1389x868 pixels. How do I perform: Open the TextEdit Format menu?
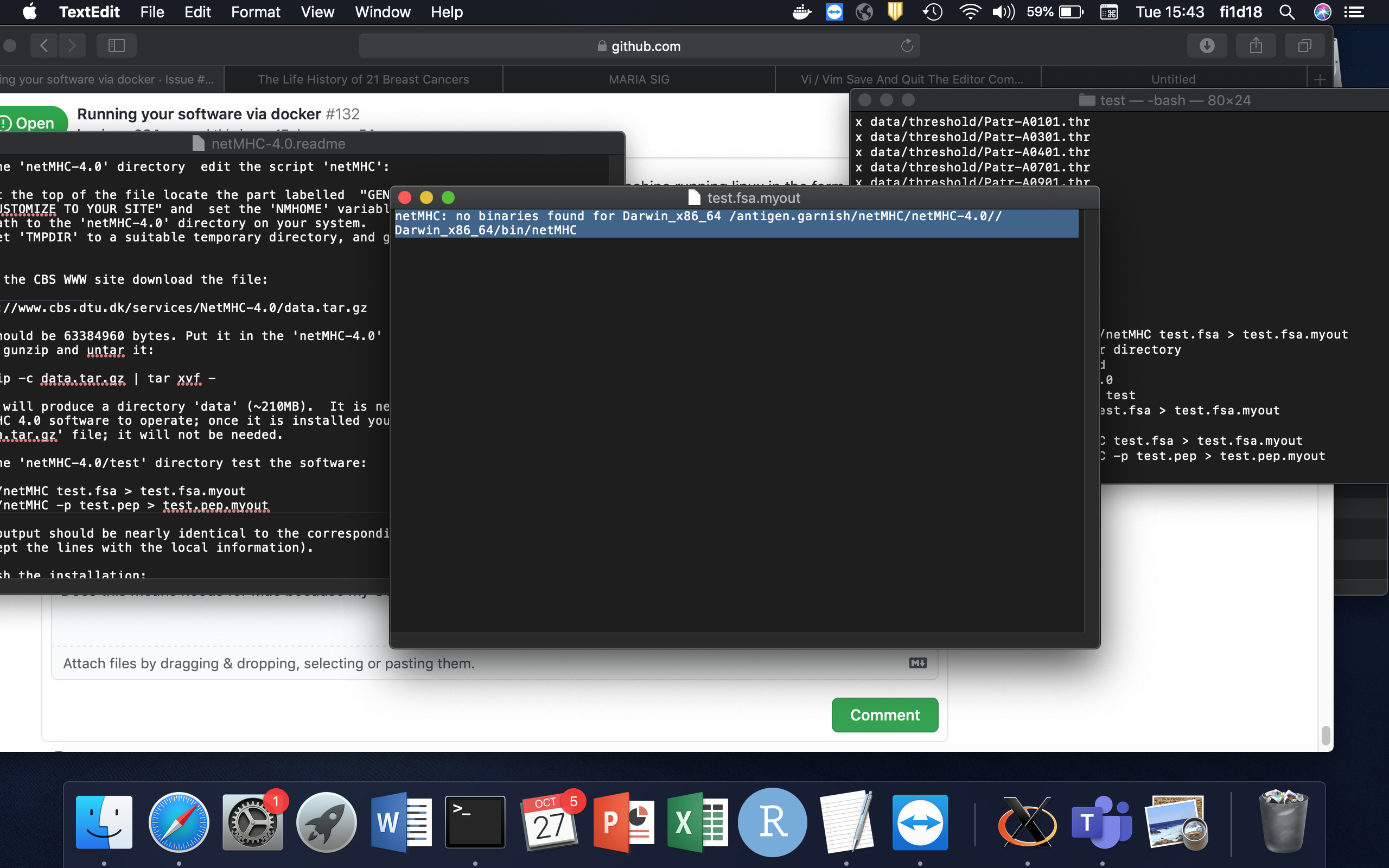(256, 11)
